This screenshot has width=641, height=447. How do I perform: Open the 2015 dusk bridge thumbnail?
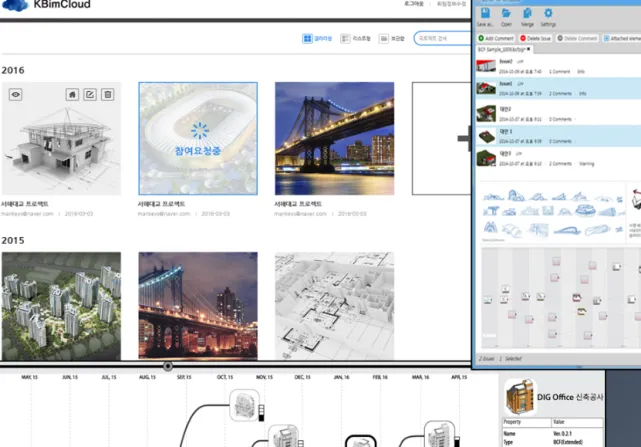(x=198, y=306)
